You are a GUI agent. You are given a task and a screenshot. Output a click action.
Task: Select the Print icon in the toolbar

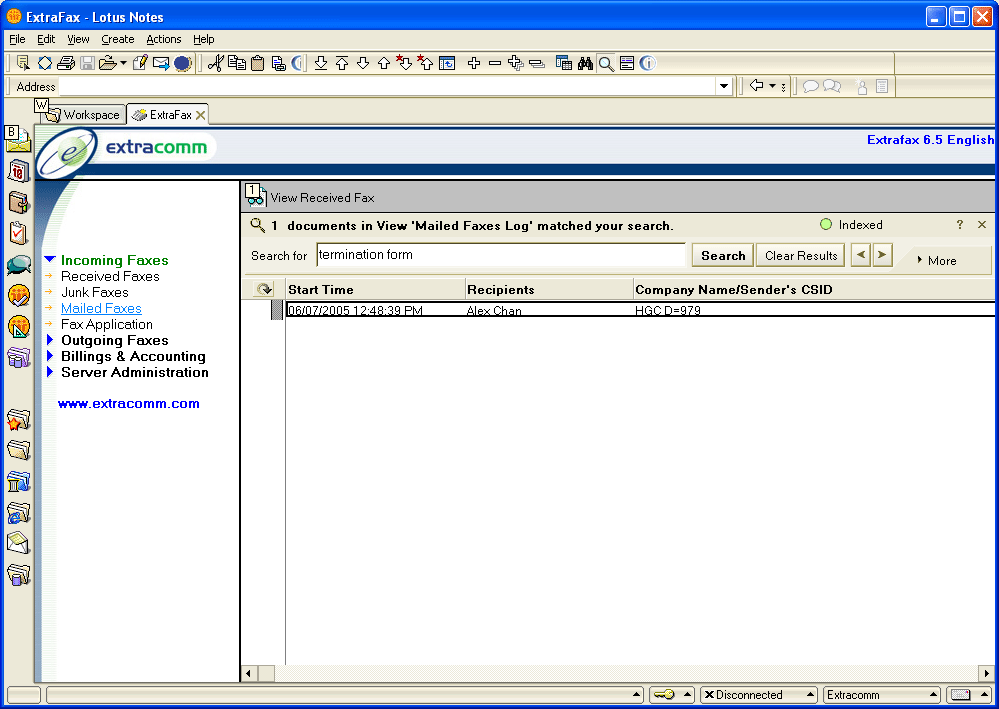65,62
